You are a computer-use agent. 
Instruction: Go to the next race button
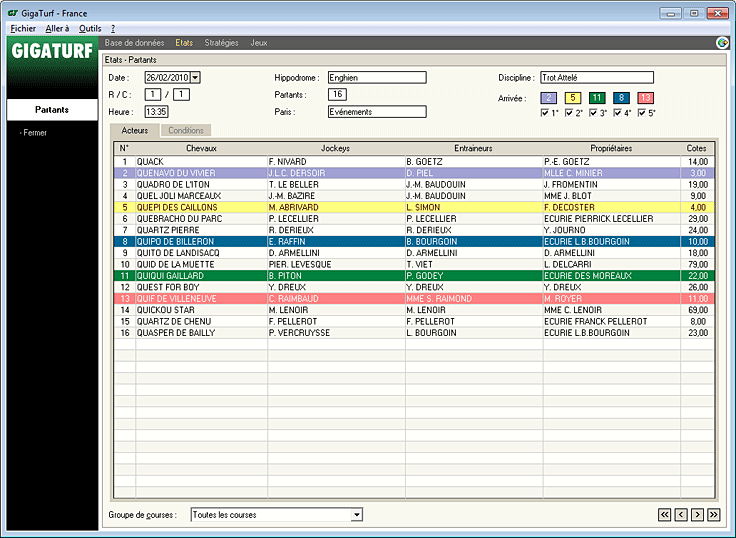click(x=698, y=515)
